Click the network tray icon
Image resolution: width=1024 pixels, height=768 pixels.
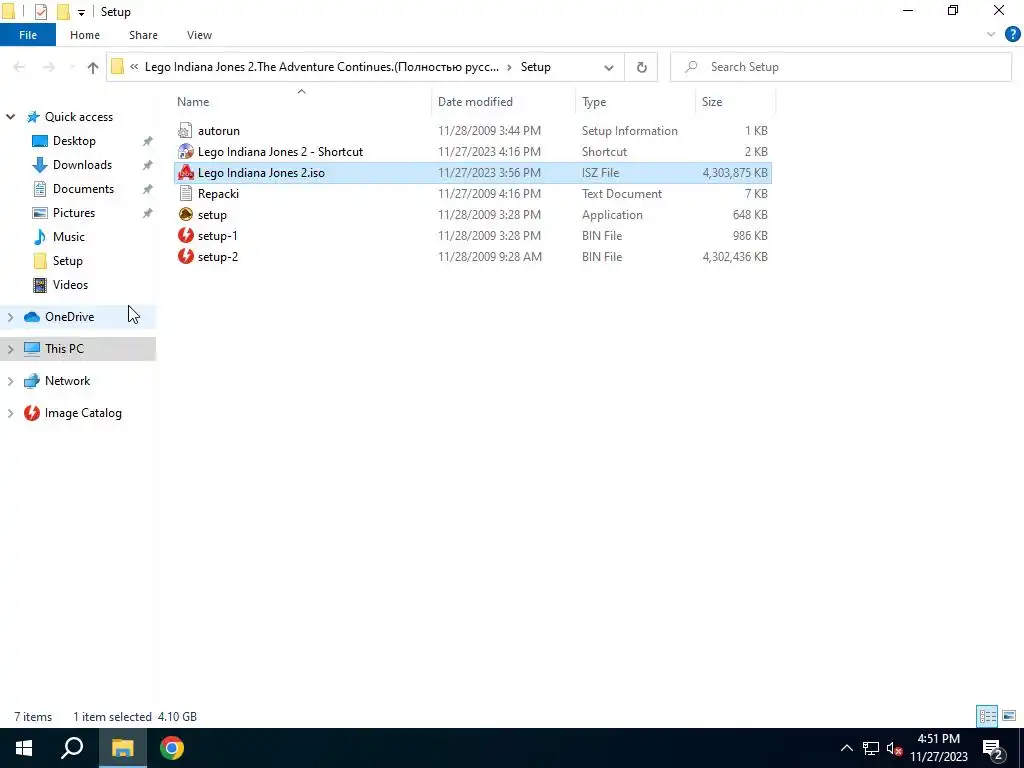click(871, 748)
